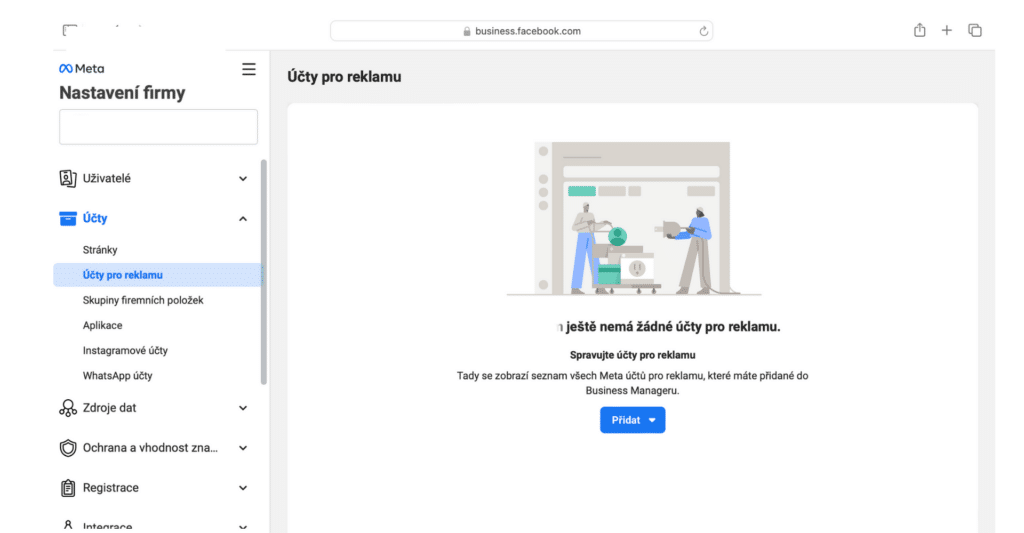Expand the Zdroje dat chevron
Screen dimensions: 1024x533
(x=243, y=408)
